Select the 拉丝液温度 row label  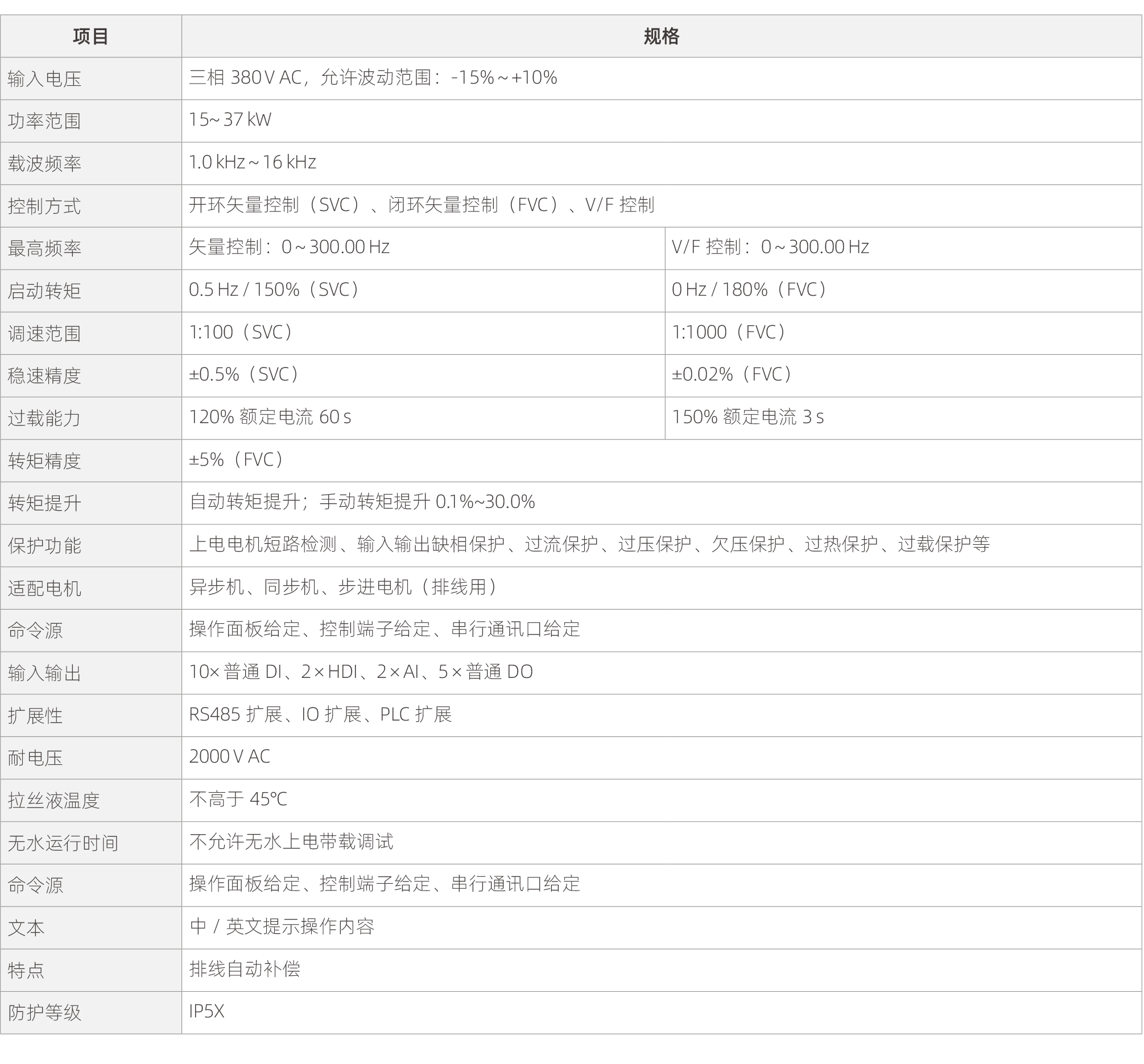pos(53,801)
